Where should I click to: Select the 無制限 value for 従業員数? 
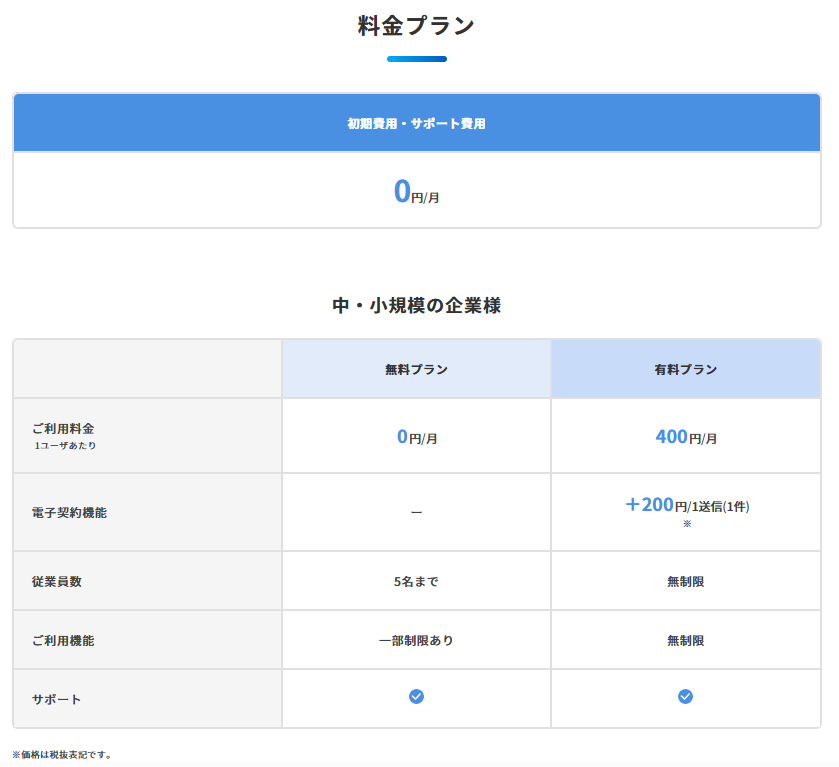pos(684,580)
